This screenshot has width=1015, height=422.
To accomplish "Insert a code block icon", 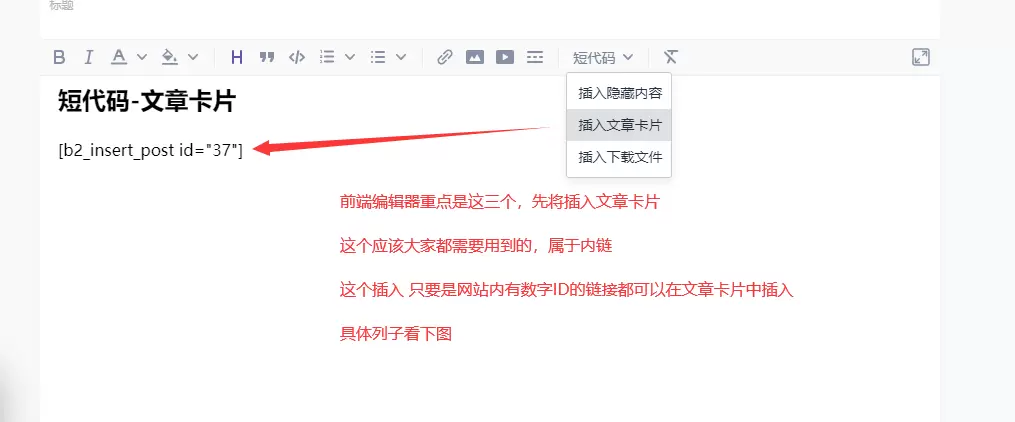I will coord(296,58).
